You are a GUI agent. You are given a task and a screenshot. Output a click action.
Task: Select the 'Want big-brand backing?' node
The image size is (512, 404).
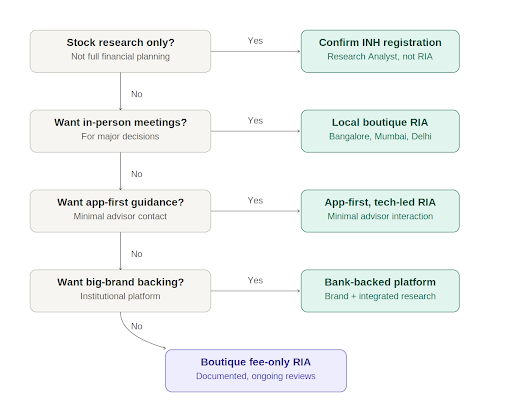click(x=120, y=291)
